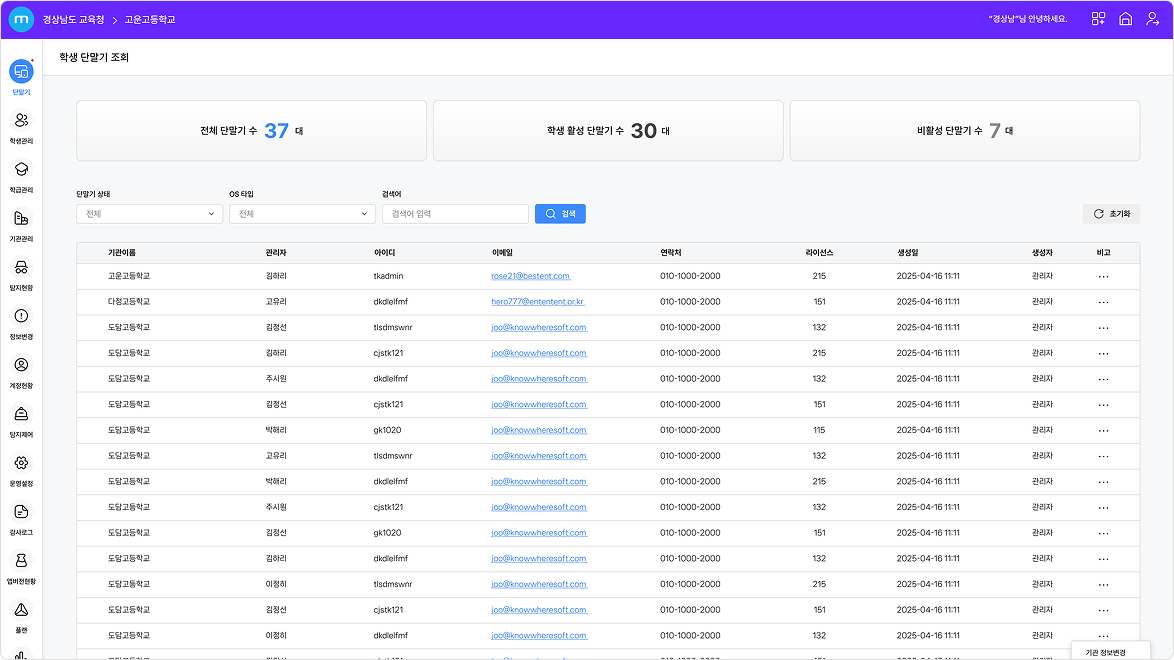This screenshot has height=660, width=1174.
Task: Open the 감사로그 sidebar icon
Action: click(x=21, y=512)
